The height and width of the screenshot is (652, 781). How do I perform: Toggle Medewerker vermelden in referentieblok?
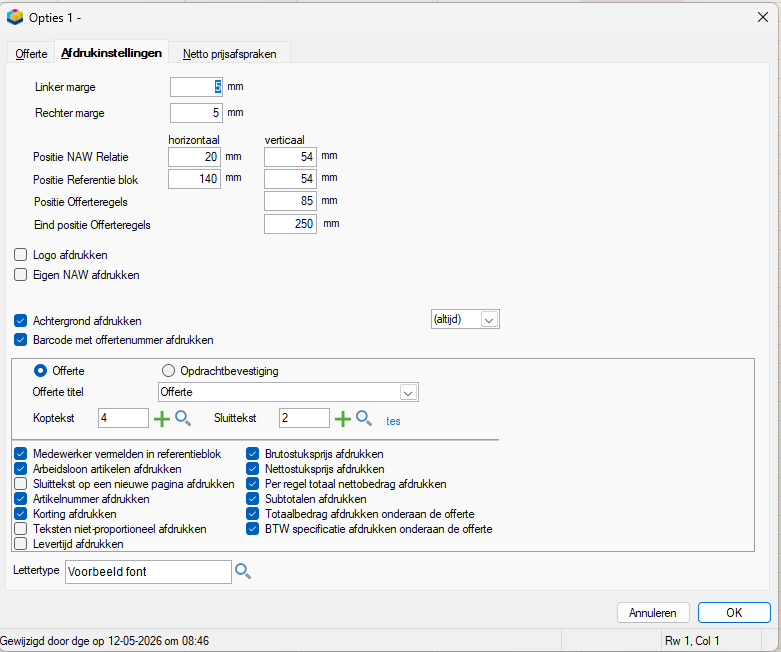click(x=20, y=454)
